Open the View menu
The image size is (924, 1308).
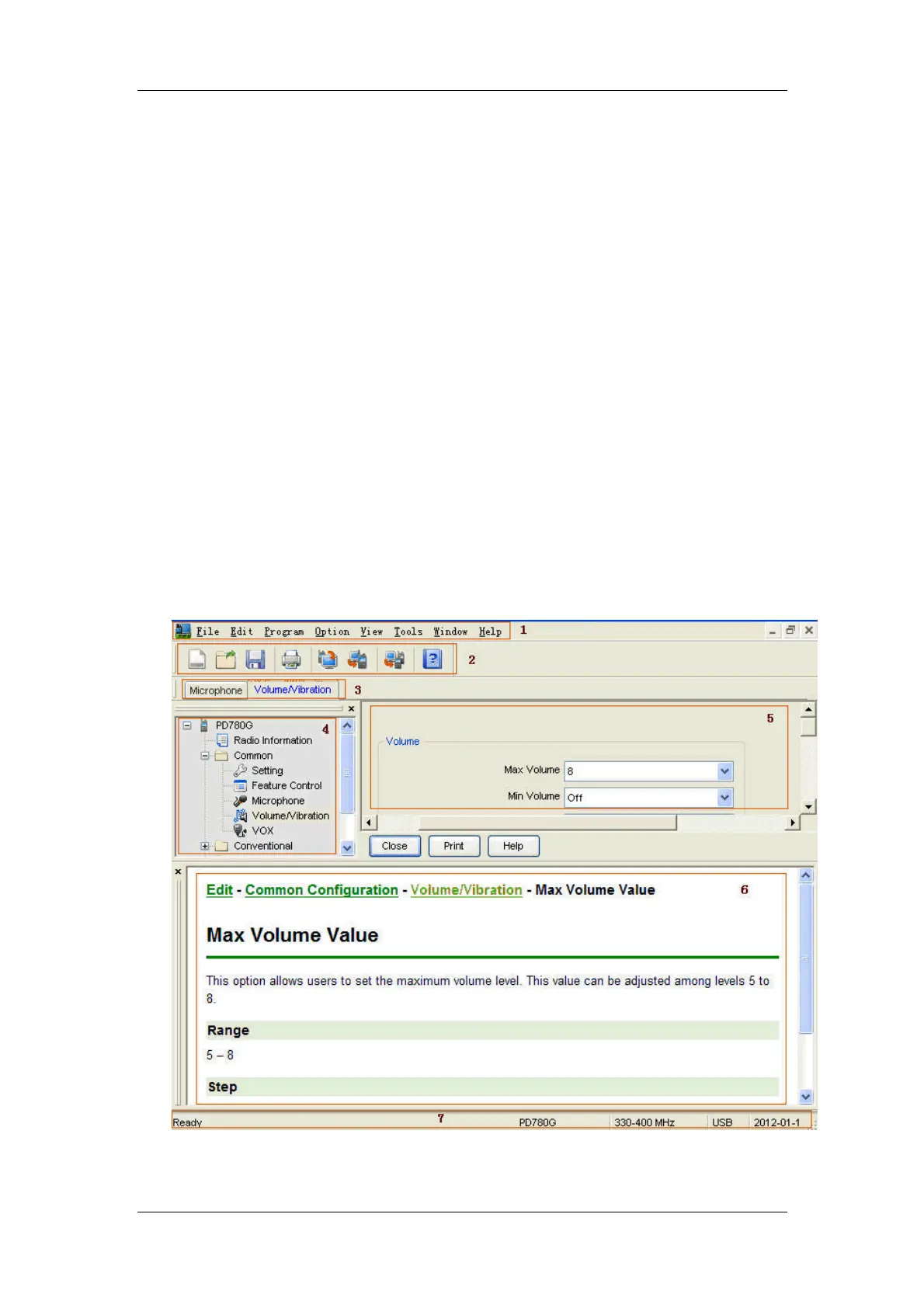tap(372, 631)
